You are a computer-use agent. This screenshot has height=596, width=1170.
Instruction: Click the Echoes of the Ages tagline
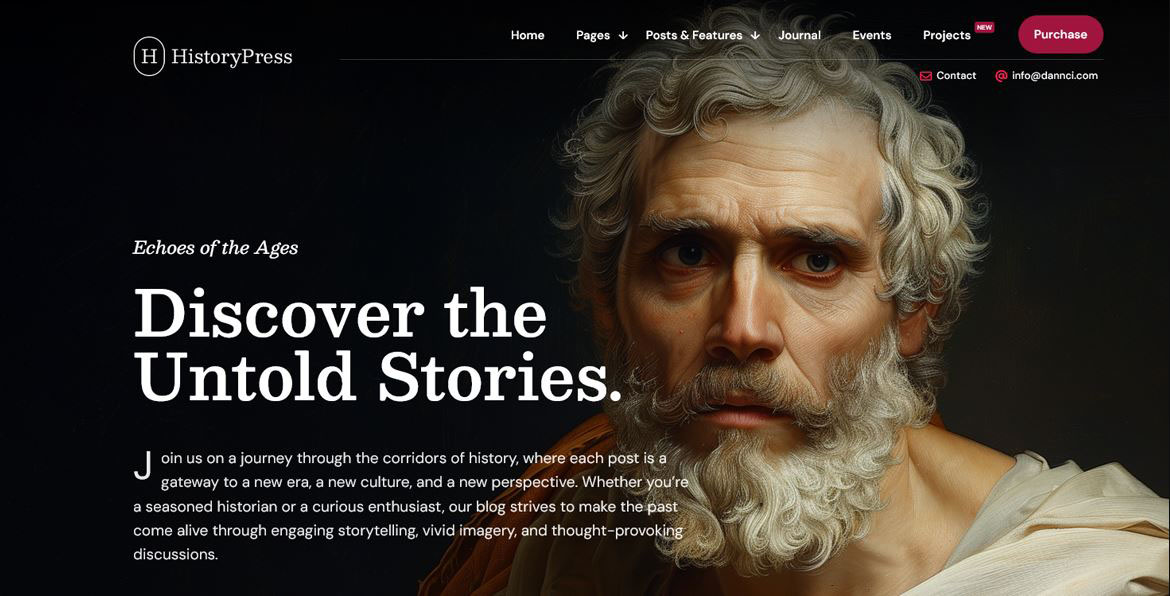(215, 248)
